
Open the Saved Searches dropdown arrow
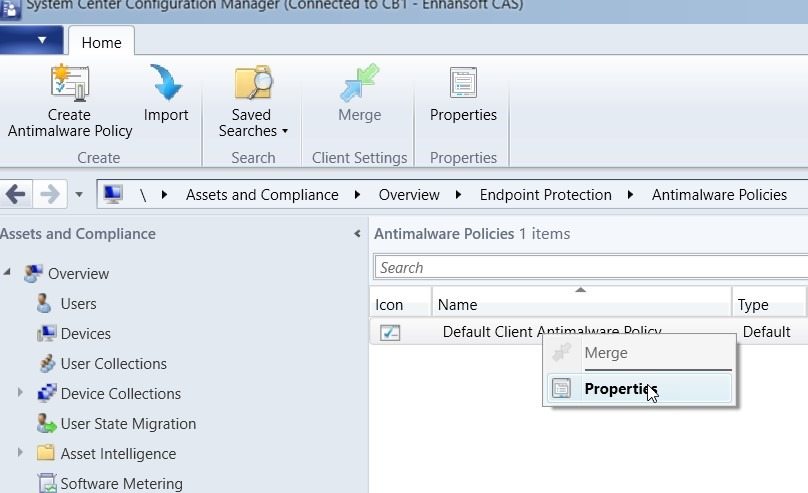point(285,131)
